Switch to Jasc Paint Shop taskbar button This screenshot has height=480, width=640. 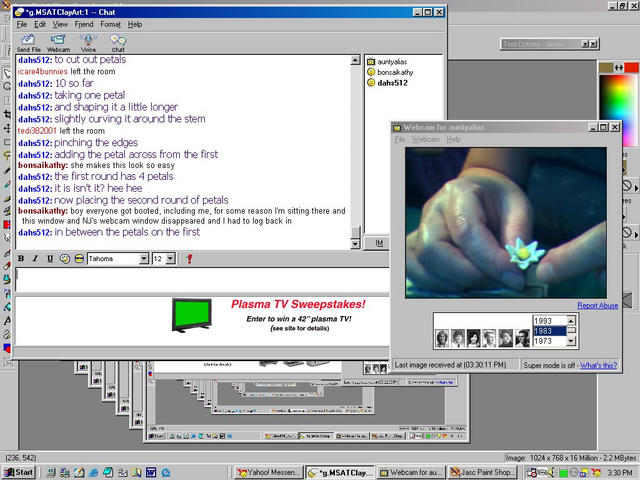click(x=481, y=473)
